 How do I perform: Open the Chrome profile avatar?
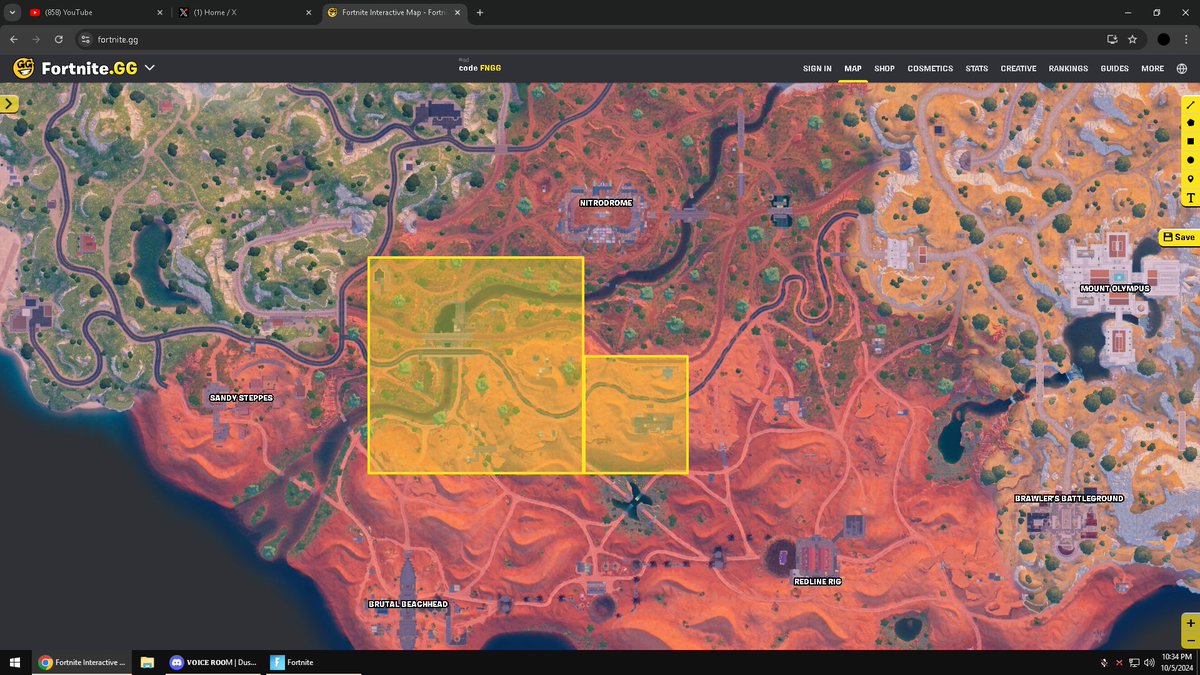[1163, 39]
